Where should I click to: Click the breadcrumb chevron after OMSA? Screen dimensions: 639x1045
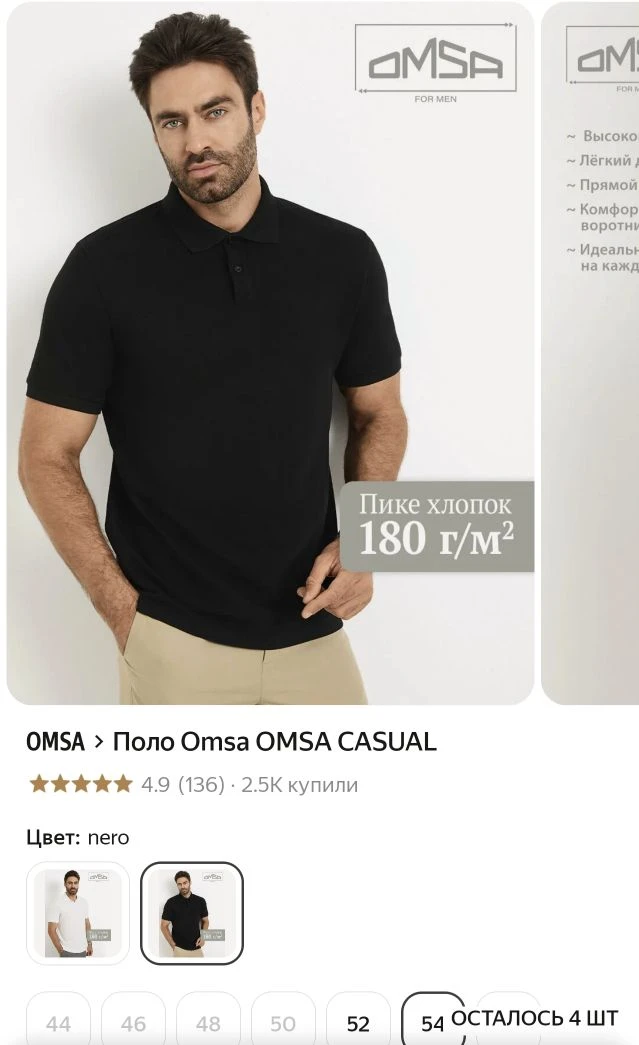pyautogui.click(x=98, y=742)
